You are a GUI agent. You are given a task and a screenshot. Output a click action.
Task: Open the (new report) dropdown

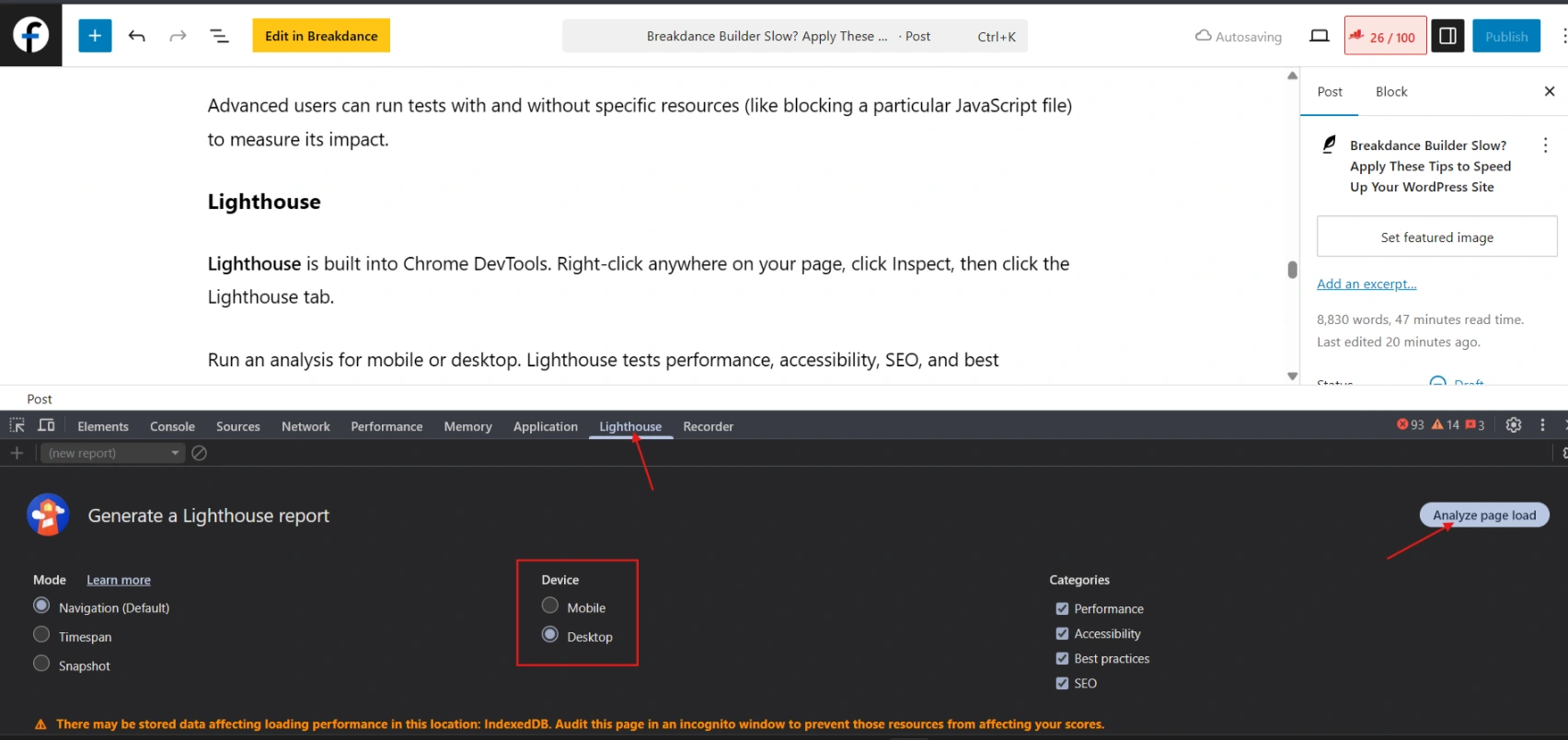(112, 453)
